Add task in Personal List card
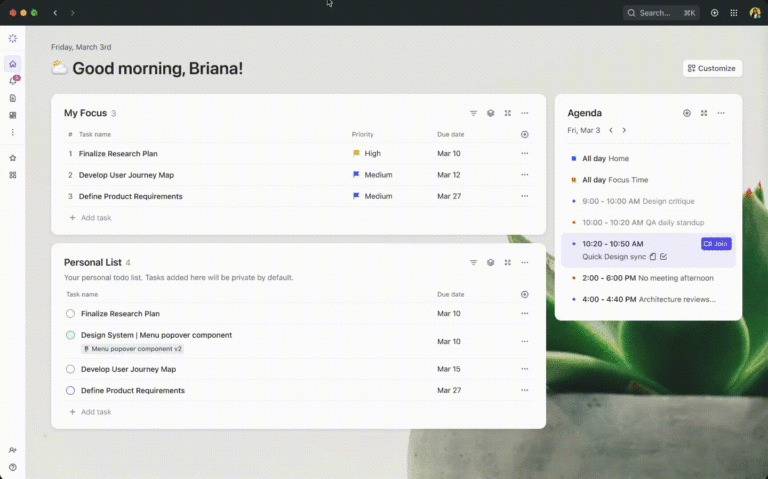 (x=91, y=412)
